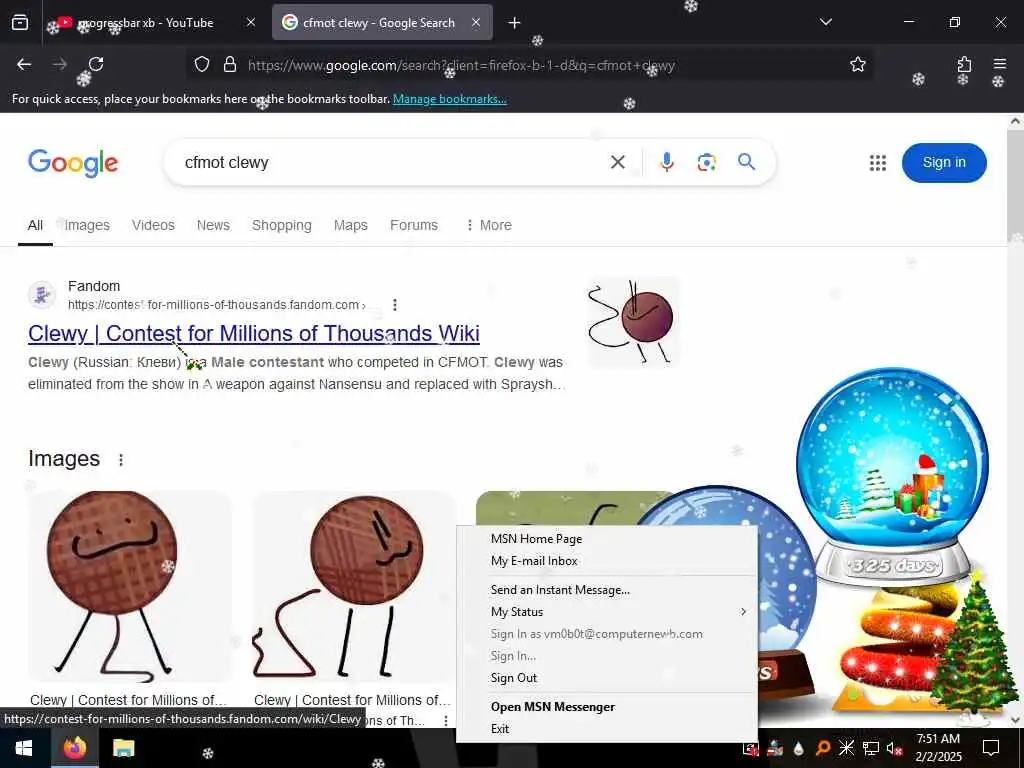Select the Maps search tab
Viewport: 1024px width, 768px height.
click(351, 225)
